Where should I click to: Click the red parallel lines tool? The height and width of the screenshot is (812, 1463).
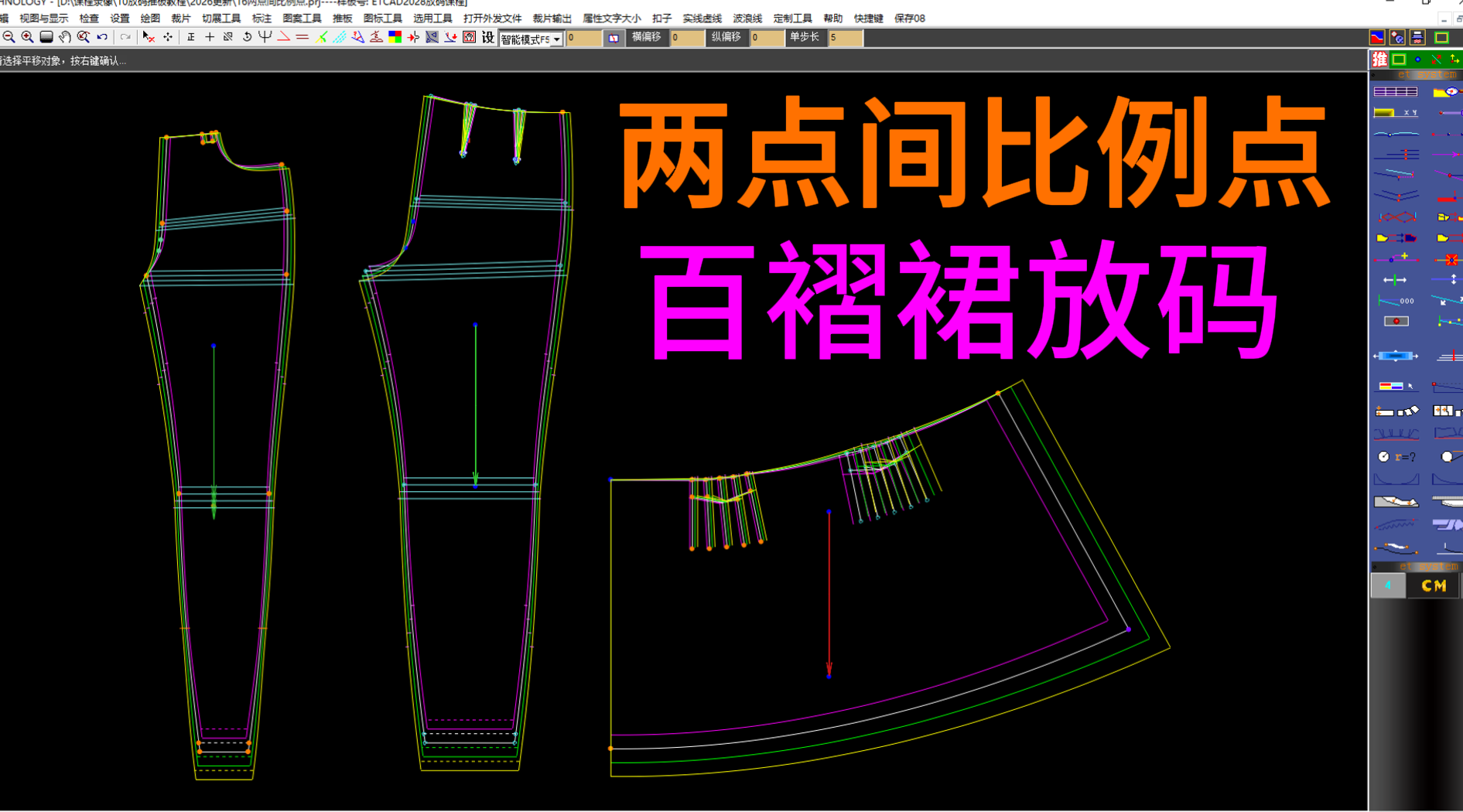(x=303, y=37)
